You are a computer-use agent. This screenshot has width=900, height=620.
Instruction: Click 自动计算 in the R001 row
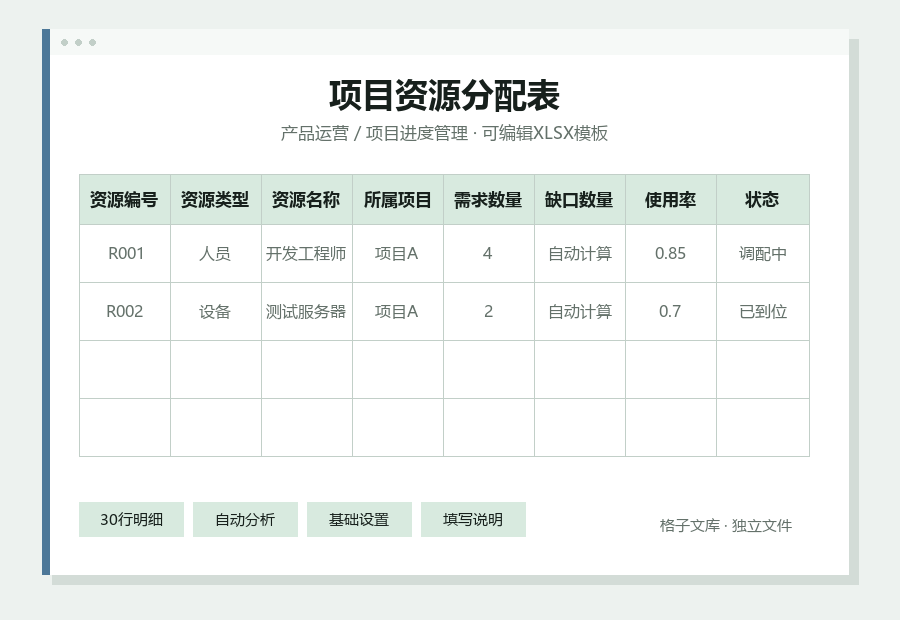coord(580,254)
